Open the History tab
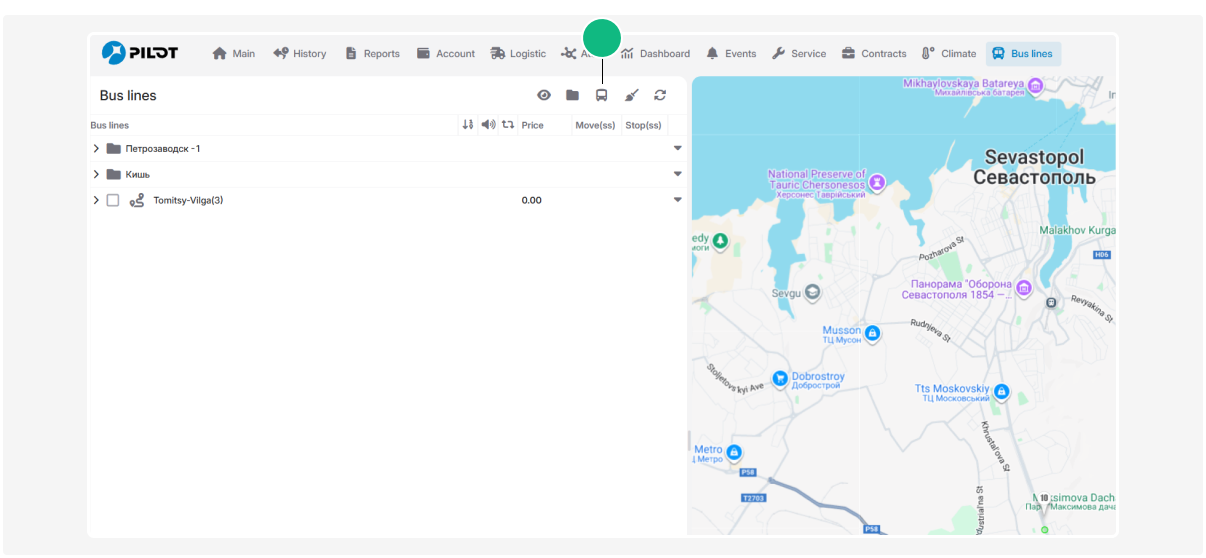This screenshot has width=1206, height=558. 300,54
